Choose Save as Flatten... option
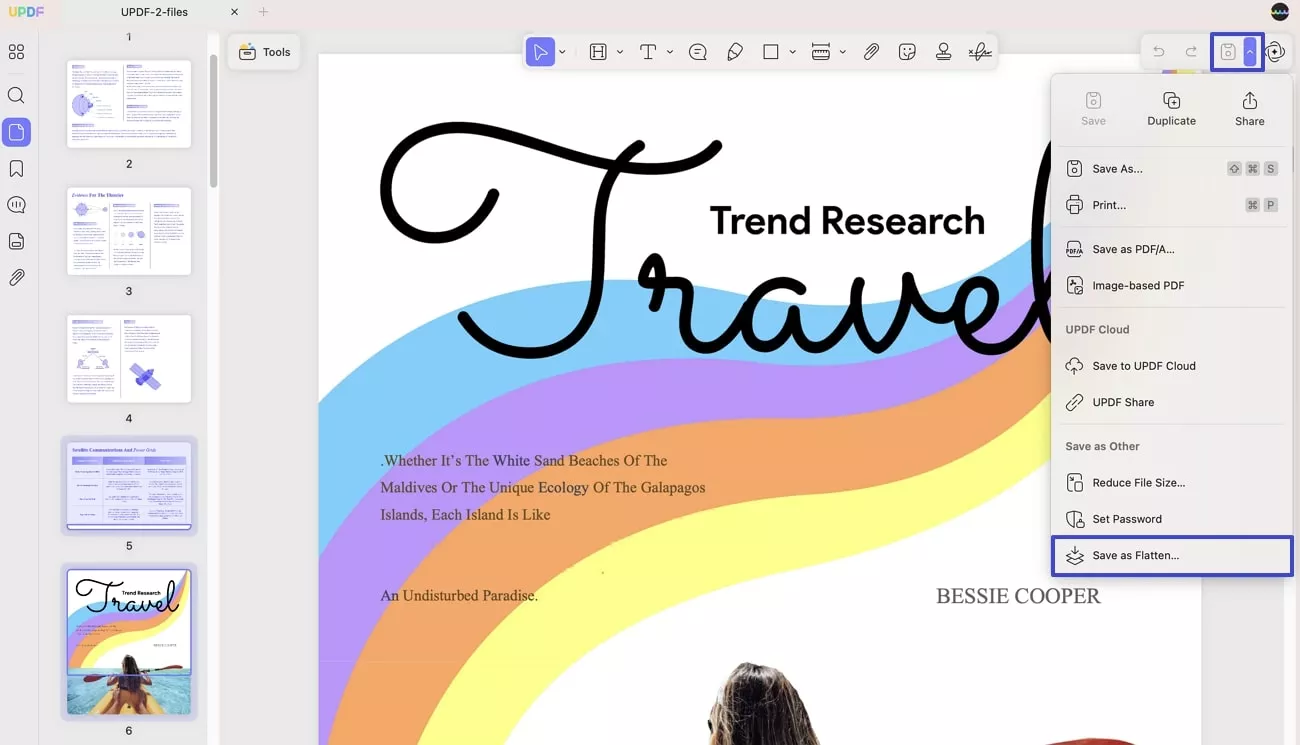The width and height of the screenshot is (1300, 745). pos(1171,555)
